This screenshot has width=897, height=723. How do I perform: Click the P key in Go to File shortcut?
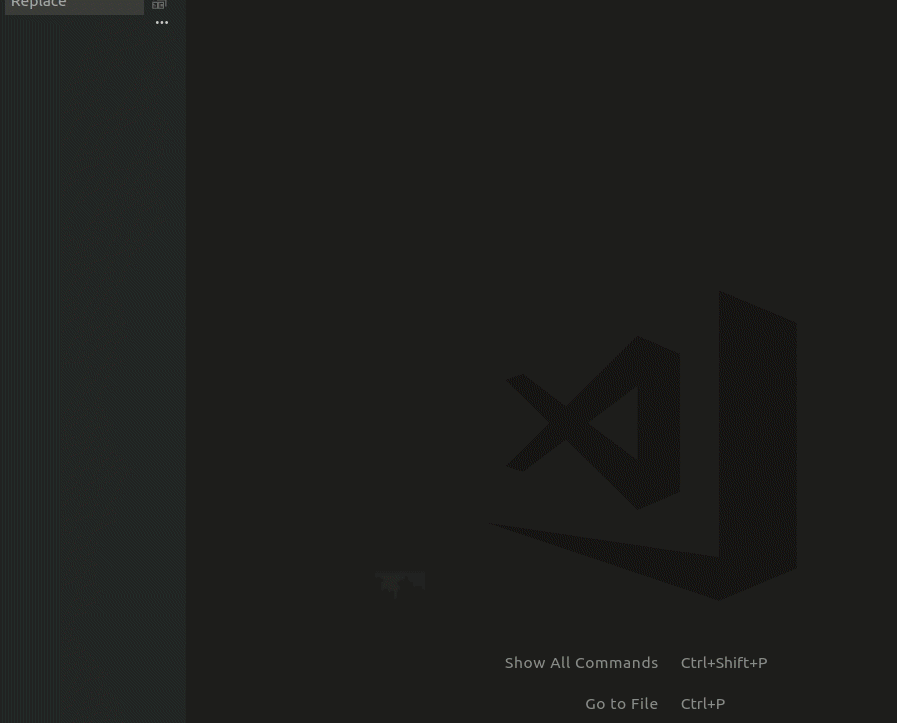point(720,704)
